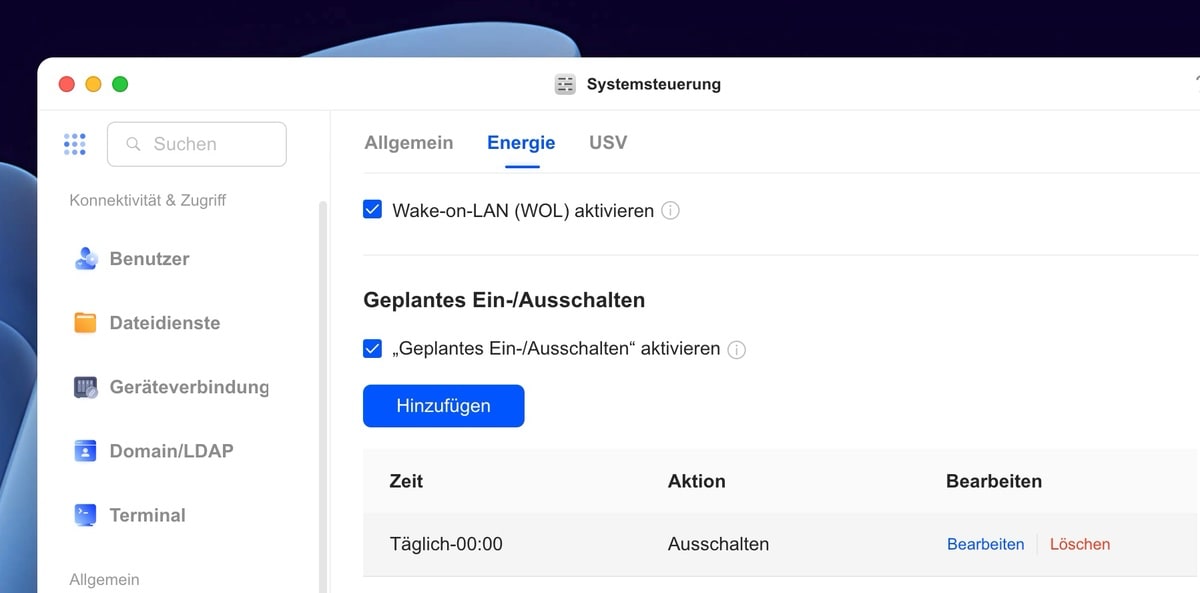Click Löschen for the Ausschalten schedule
This screenshot has width=1200, height=593.
pyautogui.click(x=1080, y=545)
